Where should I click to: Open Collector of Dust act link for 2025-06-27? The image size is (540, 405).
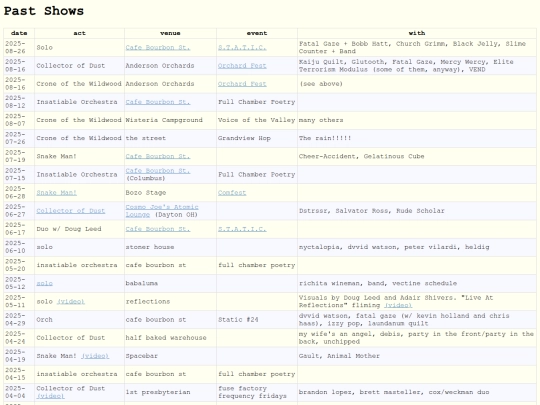71,211
